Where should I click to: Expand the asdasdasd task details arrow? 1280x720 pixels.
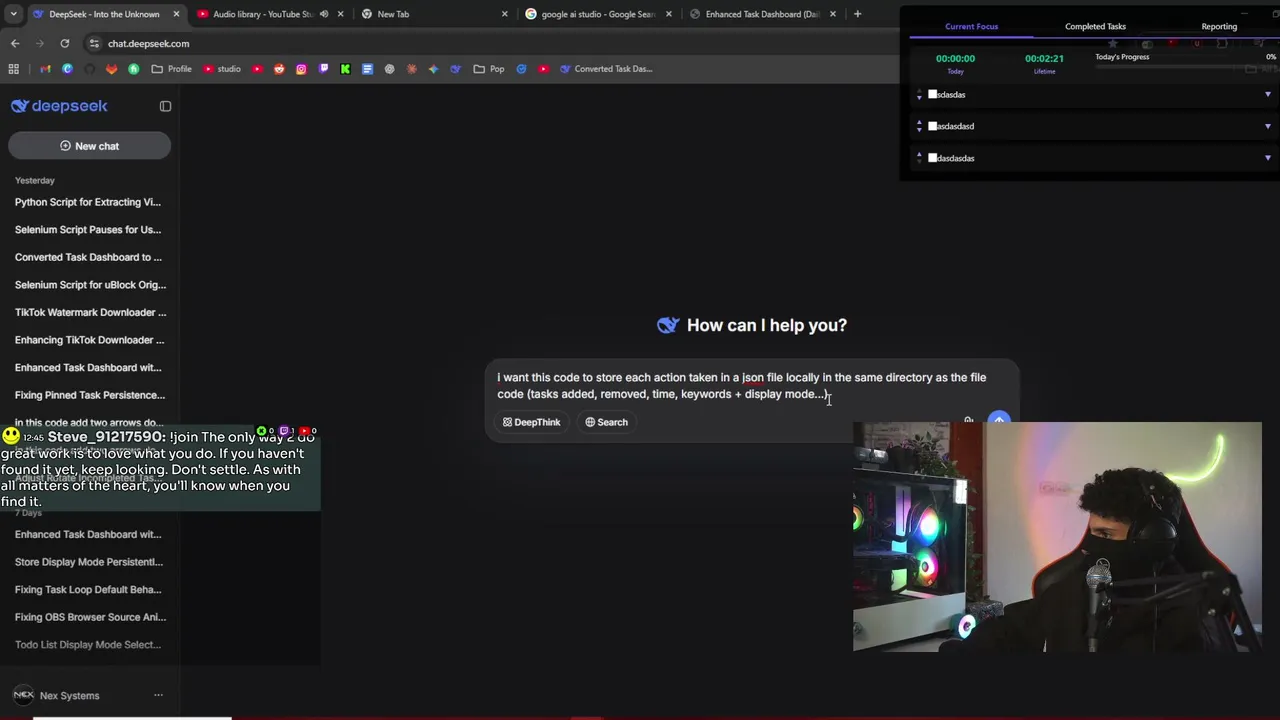tap(1267, 126)
